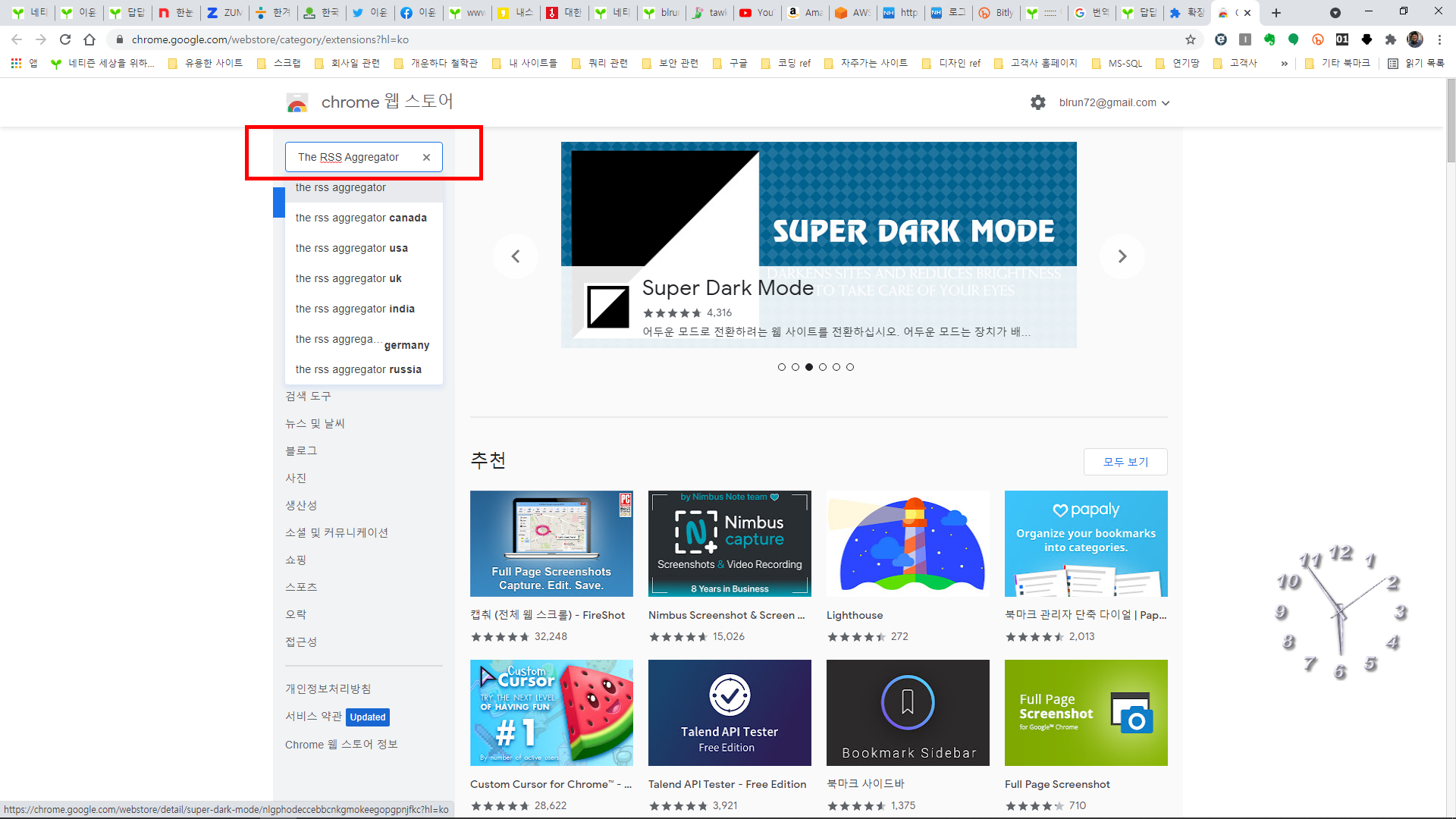1456x819 pixels.
Task: Open the 개인정보처리방침 link
Action: 328,689
